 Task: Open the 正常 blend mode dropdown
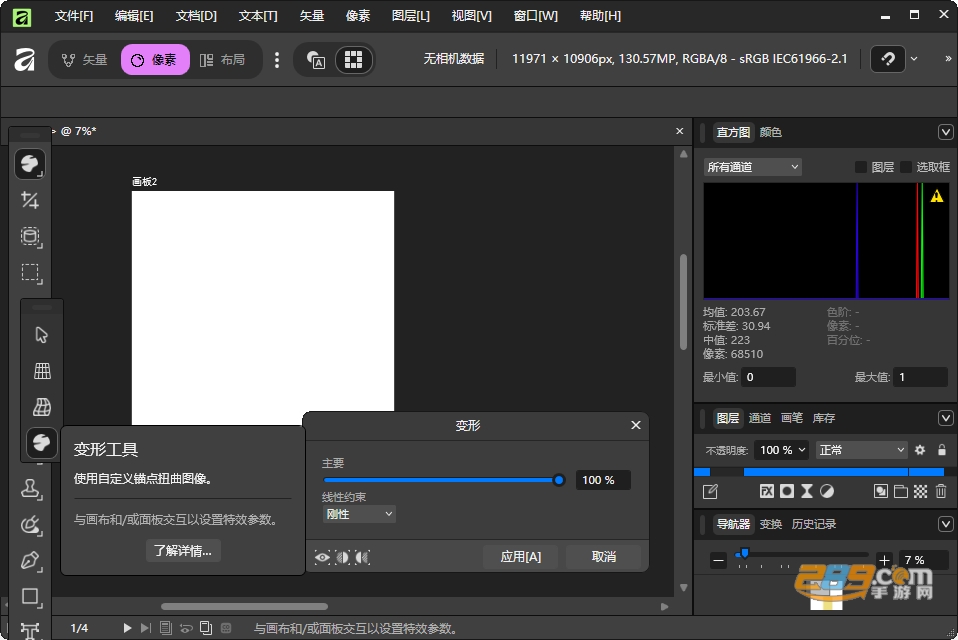point(861,450)
